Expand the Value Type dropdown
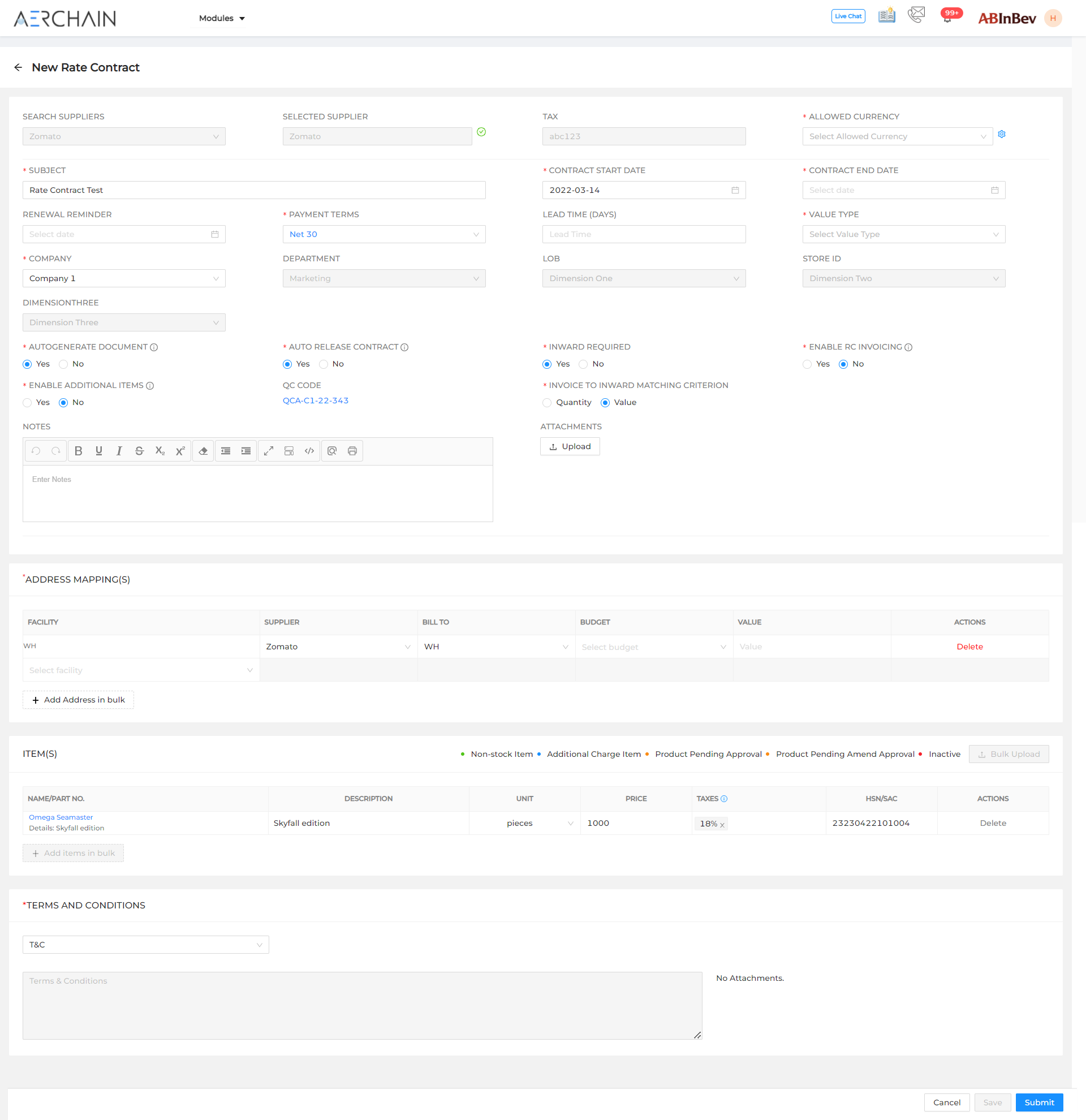 903,234
